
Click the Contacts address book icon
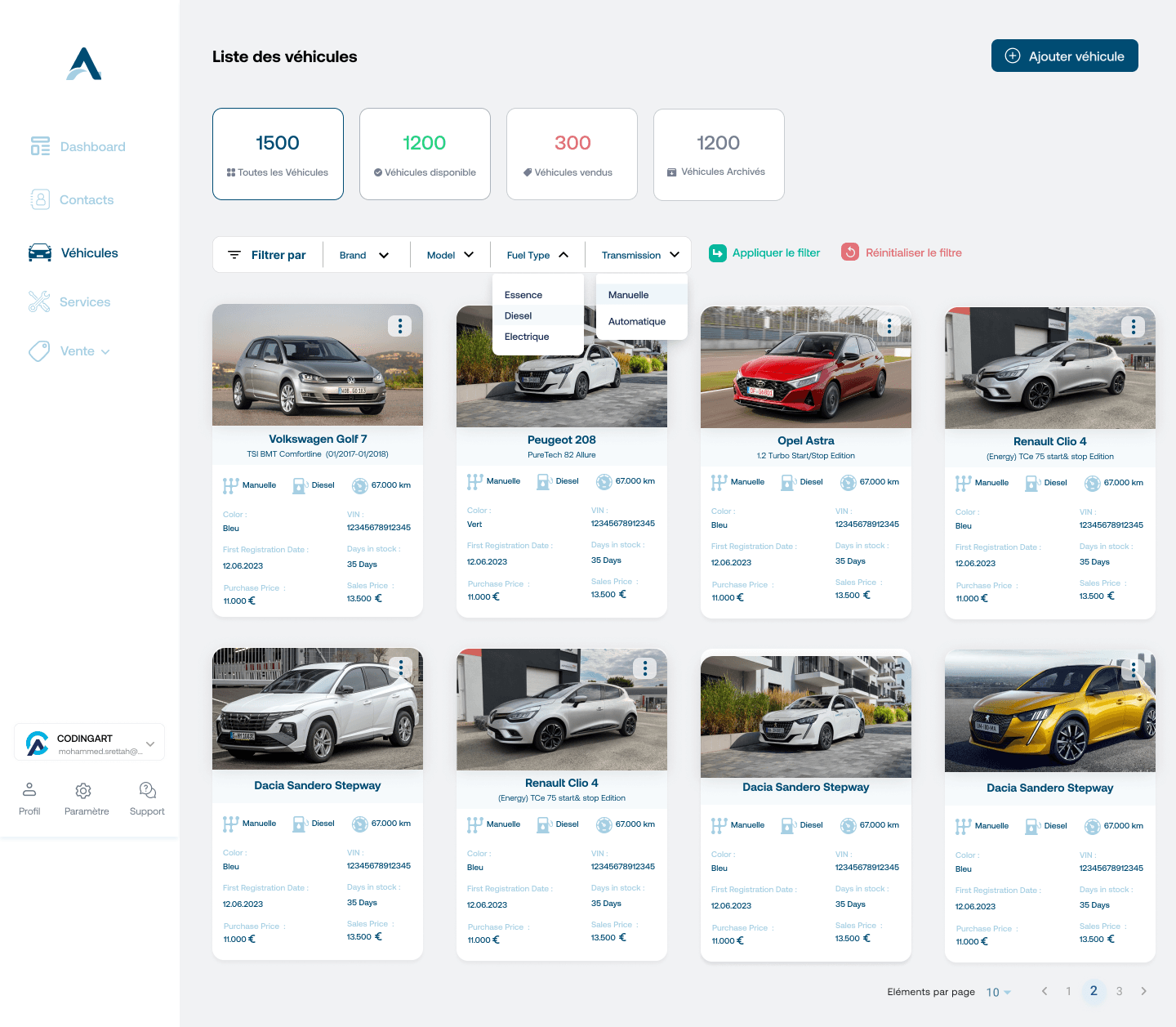point(40,199)
